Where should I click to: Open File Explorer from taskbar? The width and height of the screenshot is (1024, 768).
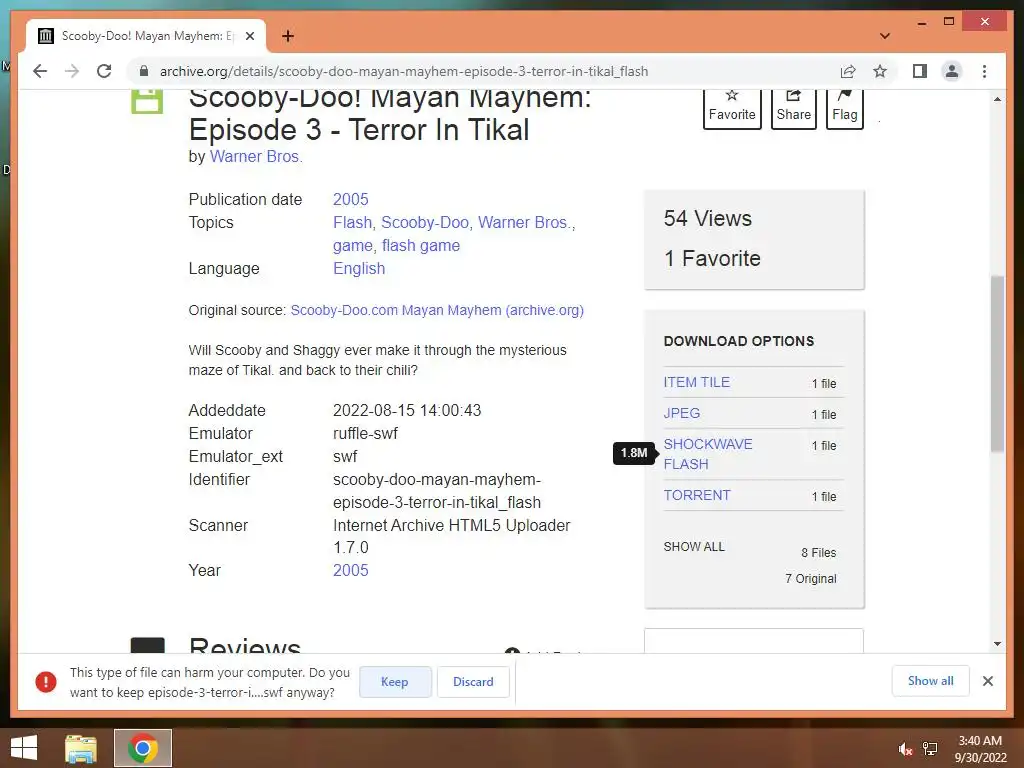click(81, 748)
